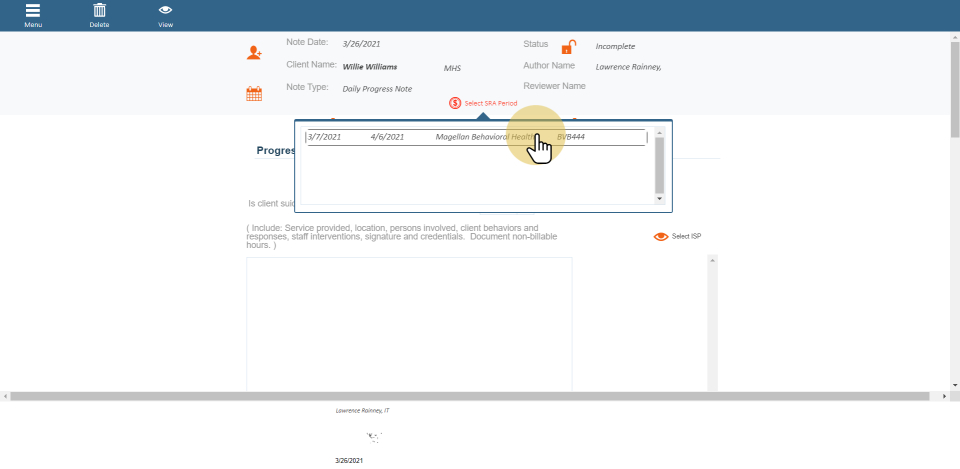
Task: Click the page vertical scrollbar down arrow
Action: 954,385
